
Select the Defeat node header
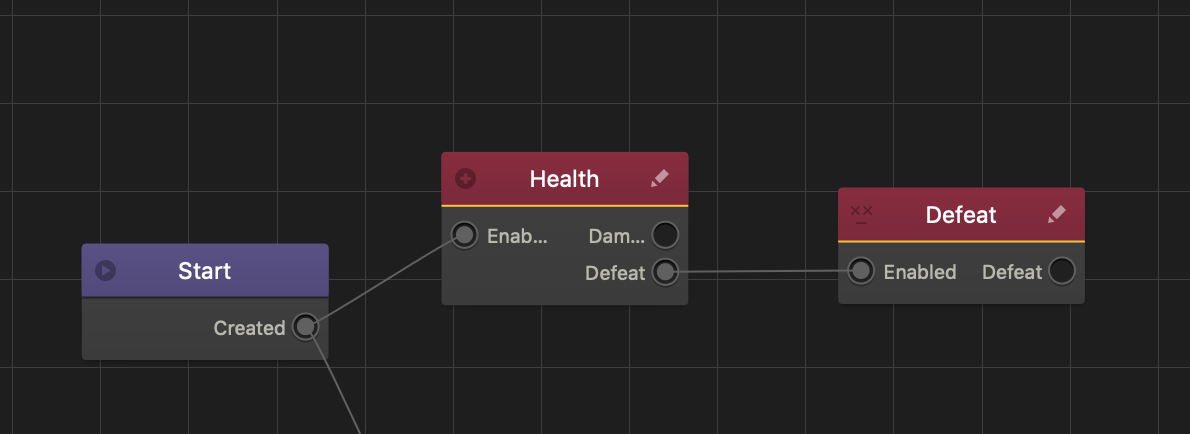[960, 214]
